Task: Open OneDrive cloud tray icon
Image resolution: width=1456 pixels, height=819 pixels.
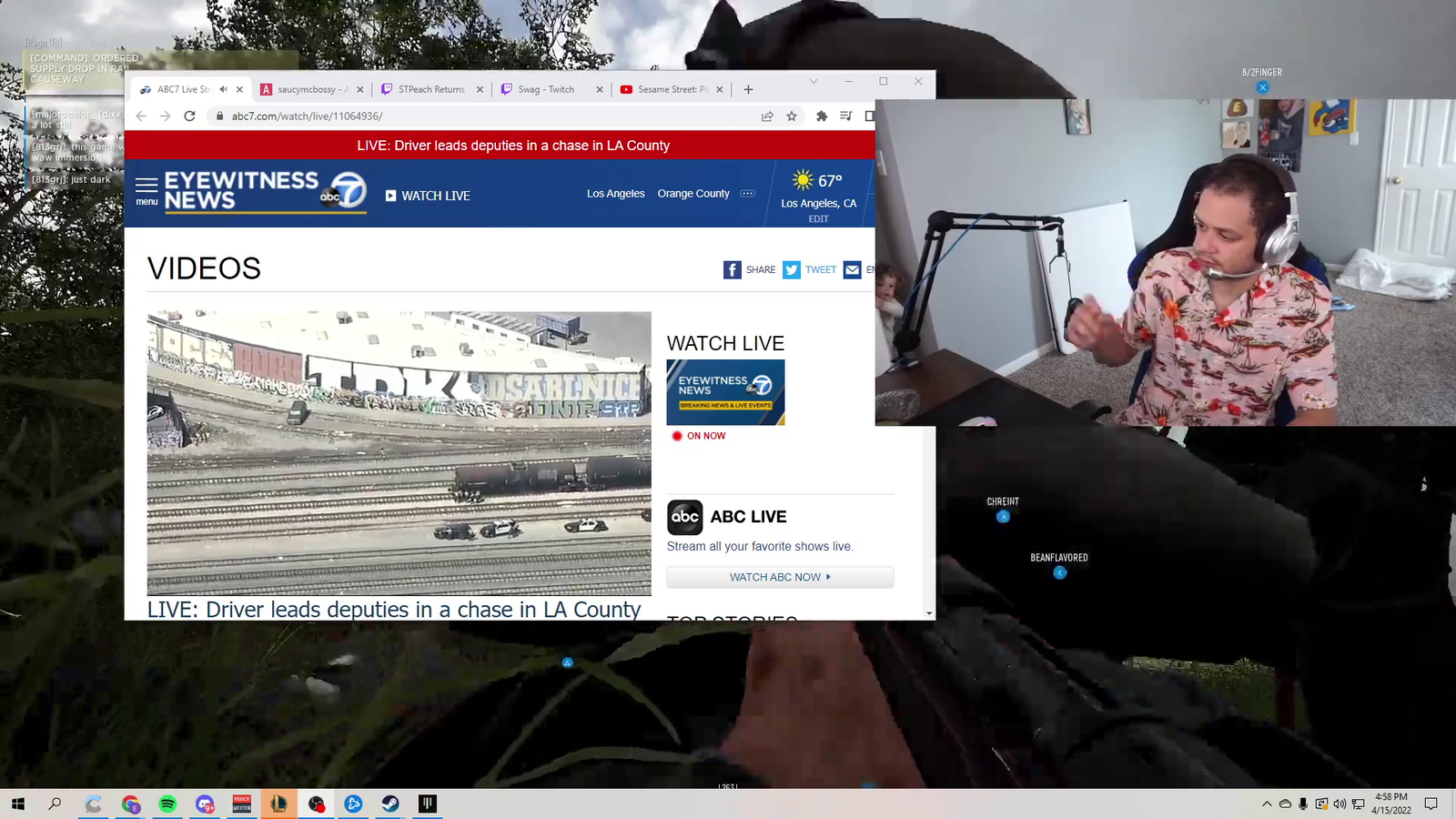Action: pos(1285,804)
